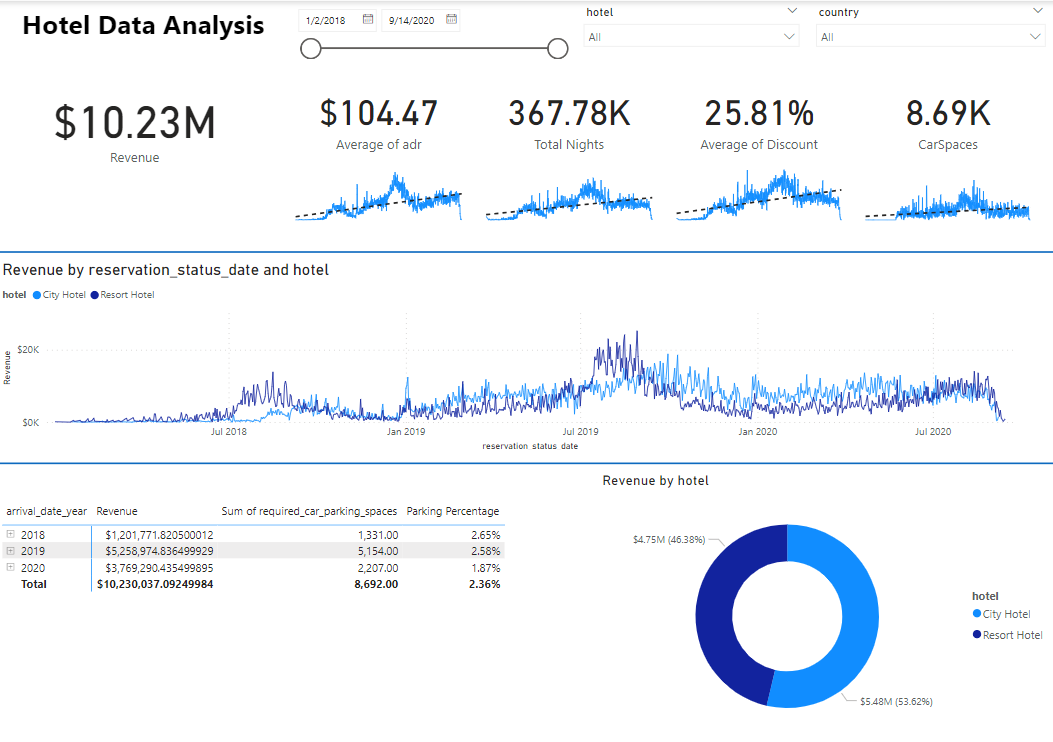Image resolution: width=1053 pixels, height=742 pixels.
Task: Collapse the hotel slicer header chevron
Action: tap(792, 11)
